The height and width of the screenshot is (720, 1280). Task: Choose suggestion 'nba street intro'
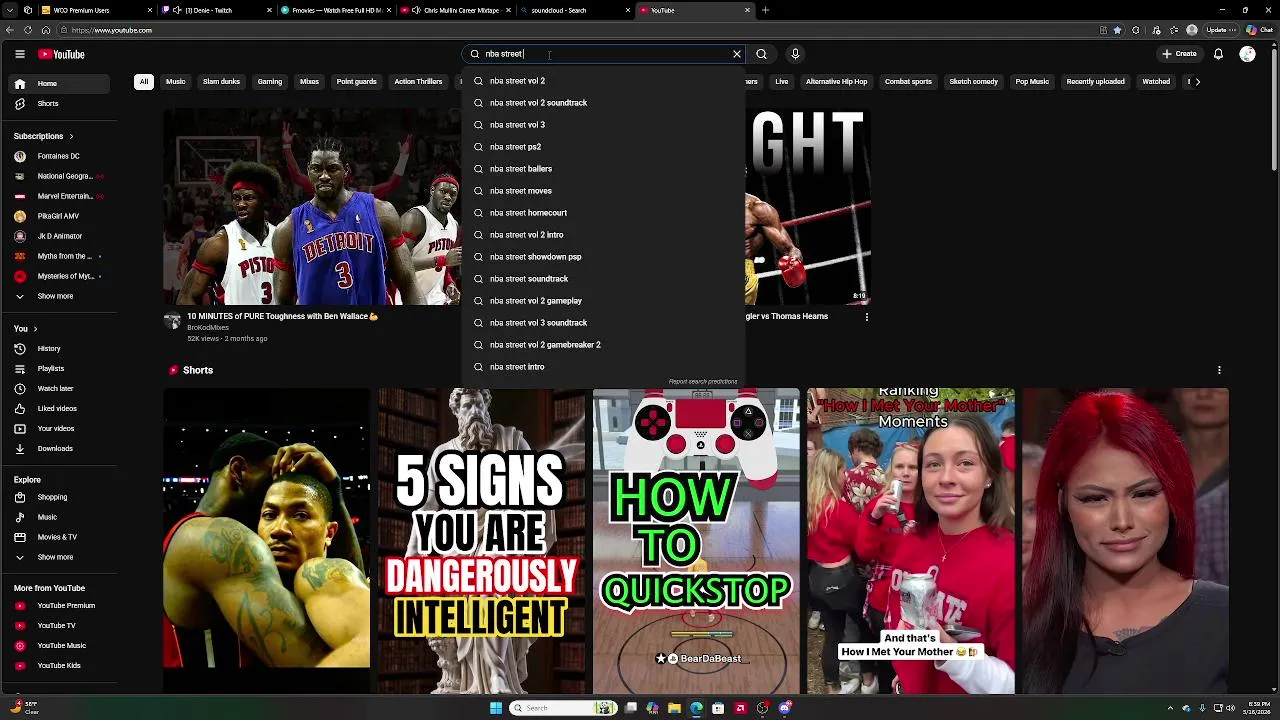pyautogui.click(x=604, y=367)
